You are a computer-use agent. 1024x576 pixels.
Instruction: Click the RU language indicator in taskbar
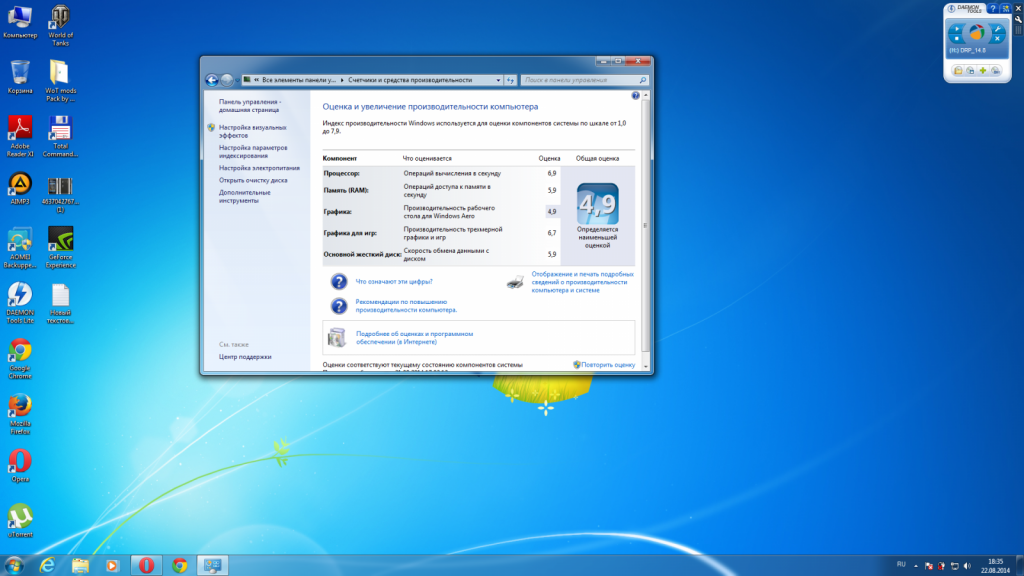[x=901, y=565]
